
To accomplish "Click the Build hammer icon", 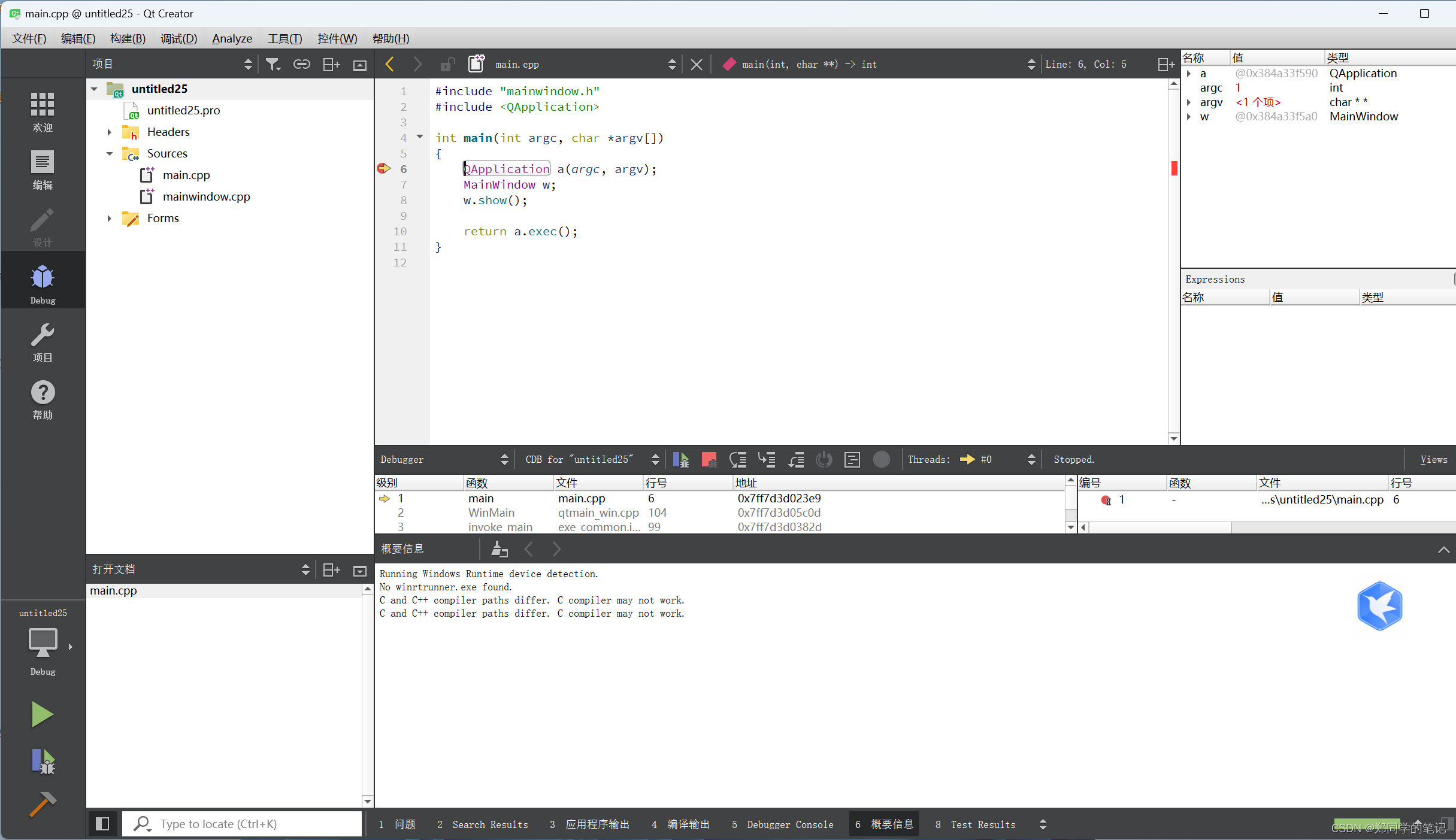I will [x=43, y=804].
